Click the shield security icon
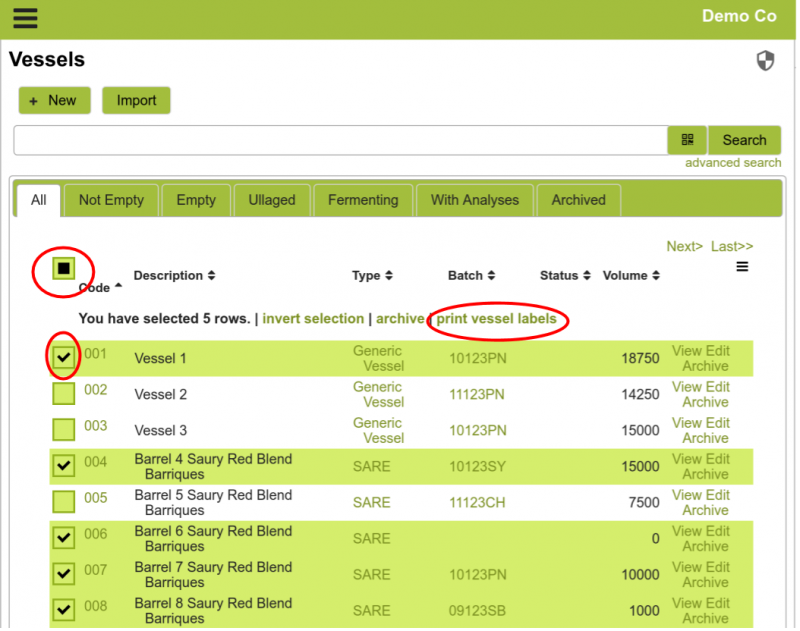 coord(765,61)
